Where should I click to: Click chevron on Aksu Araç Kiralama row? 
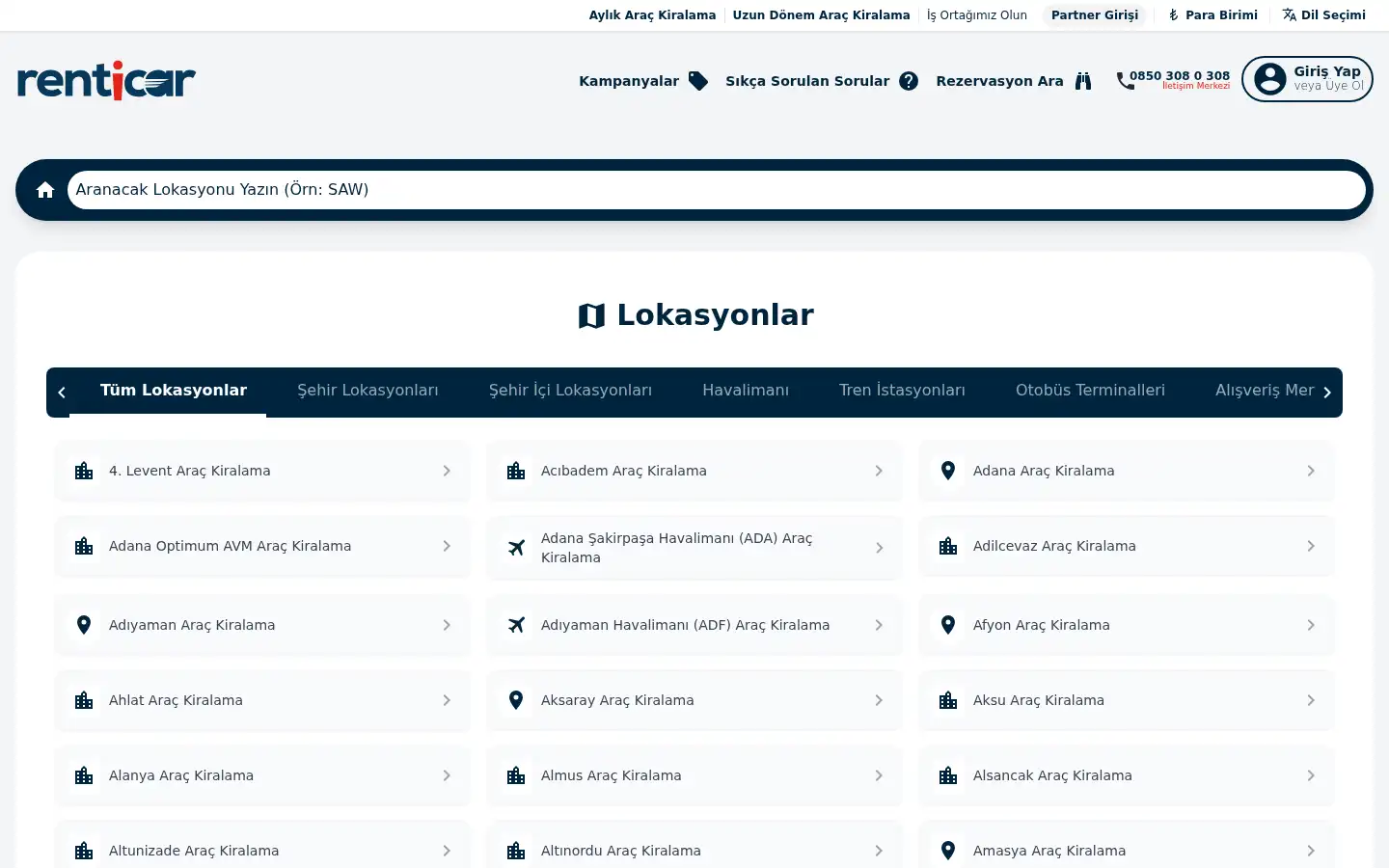[x=1311, y=700]
